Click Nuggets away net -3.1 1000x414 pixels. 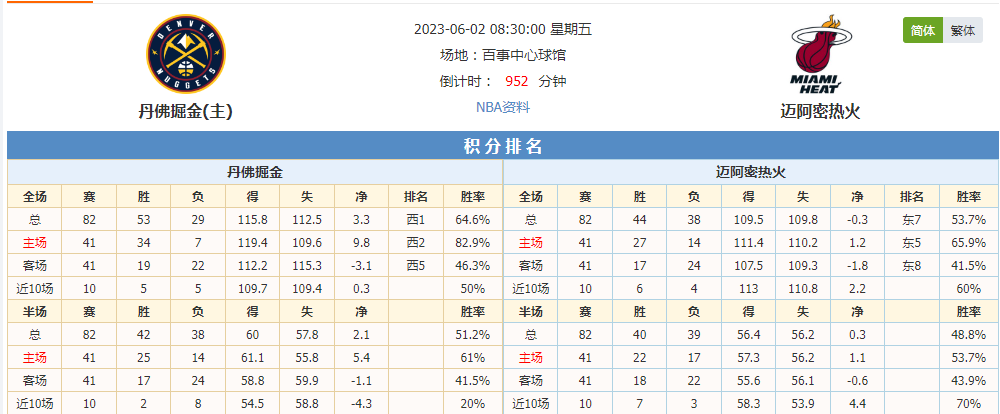(x=361, y=265)
